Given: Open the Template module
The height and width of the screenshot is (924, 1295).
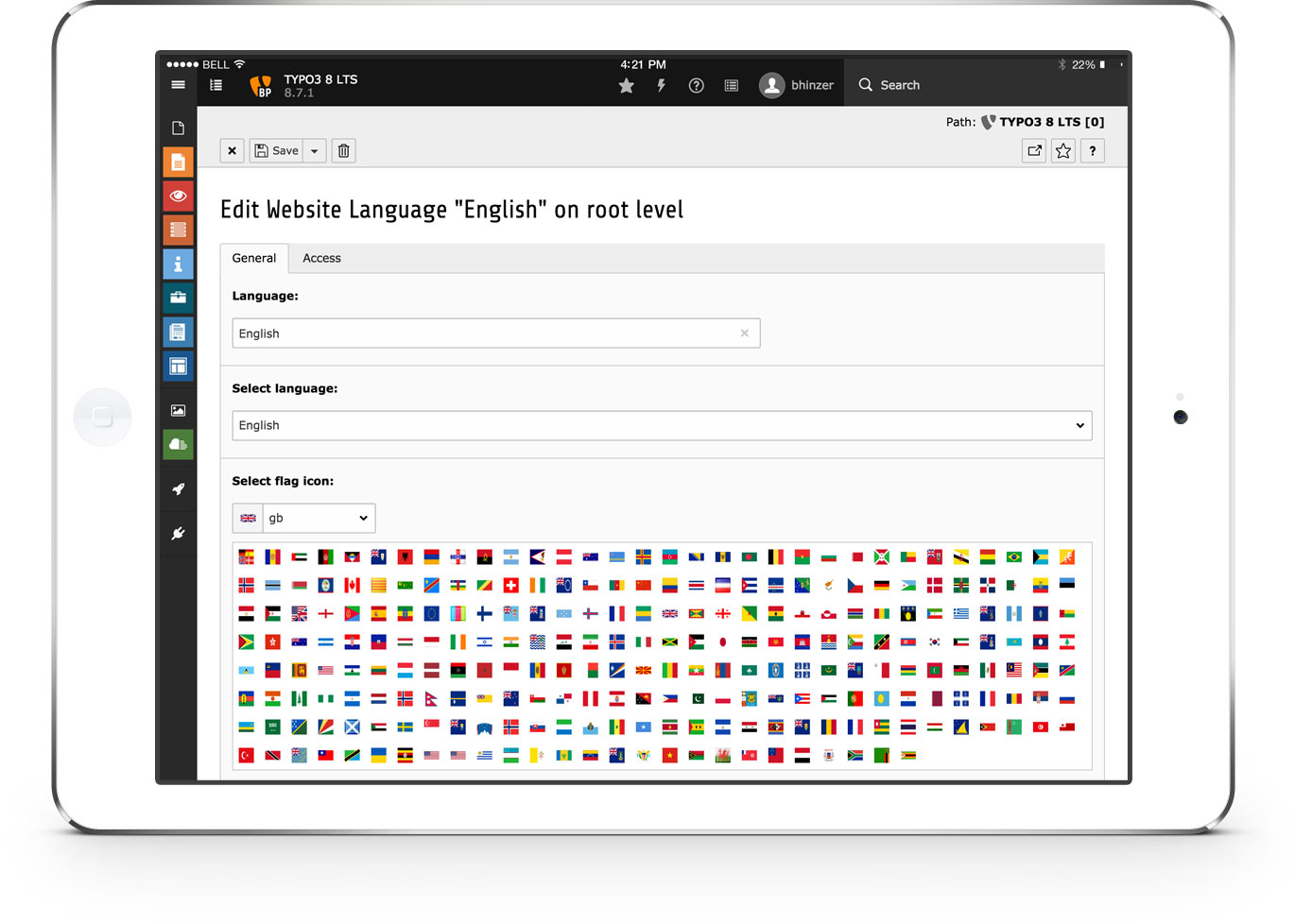Looking at the screenshot, I should (178, 332).
